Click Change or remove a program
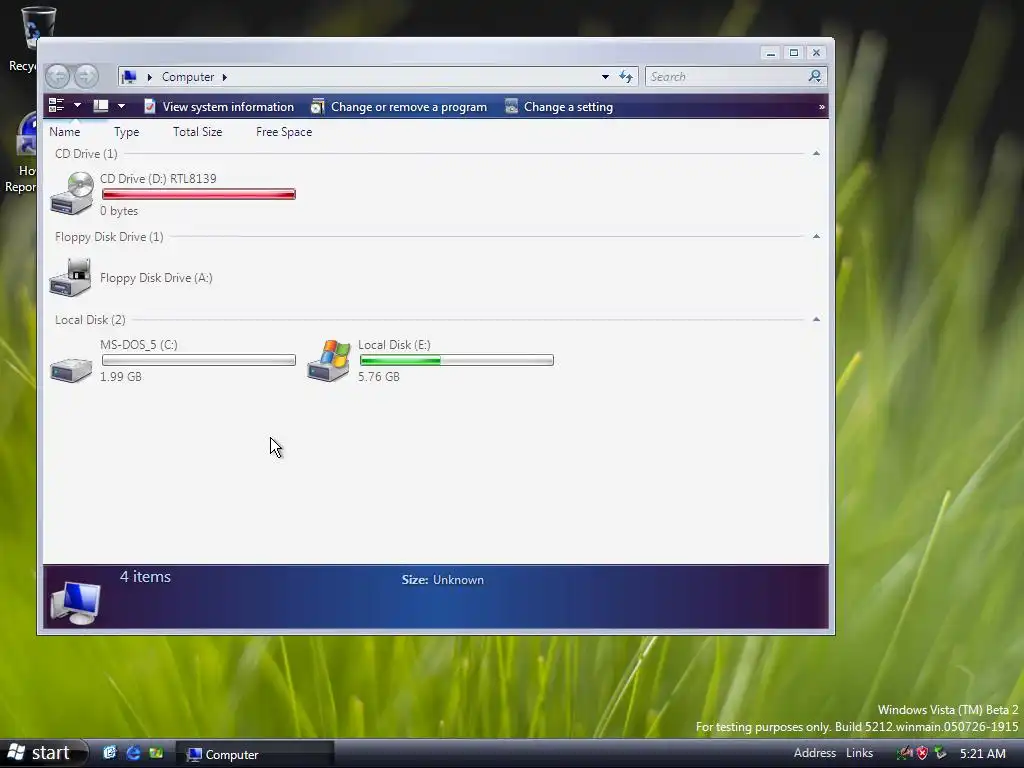1024x768 pixels. 399,106
